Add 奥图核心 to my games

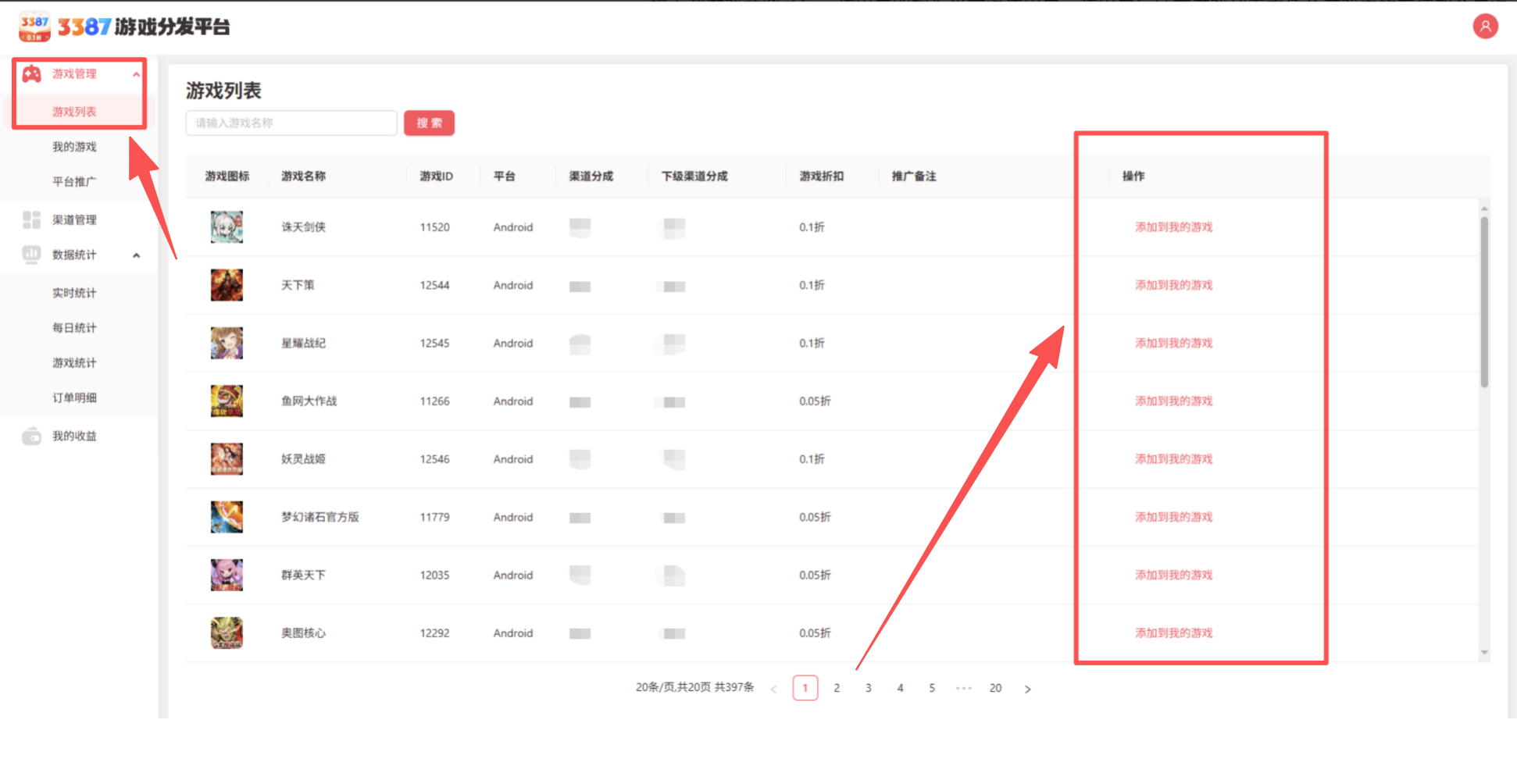click(1173, 633)
